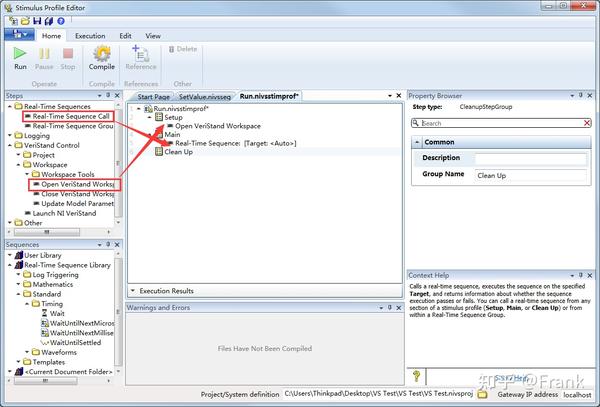Pin the Sequences panel pushpin icon
This screenshot has width=600, height=407.
[108, 244]
